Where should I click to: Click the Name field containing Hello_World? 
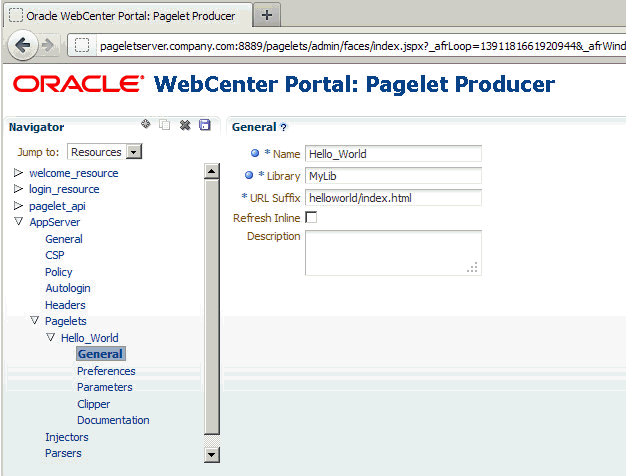coord(393,154)
